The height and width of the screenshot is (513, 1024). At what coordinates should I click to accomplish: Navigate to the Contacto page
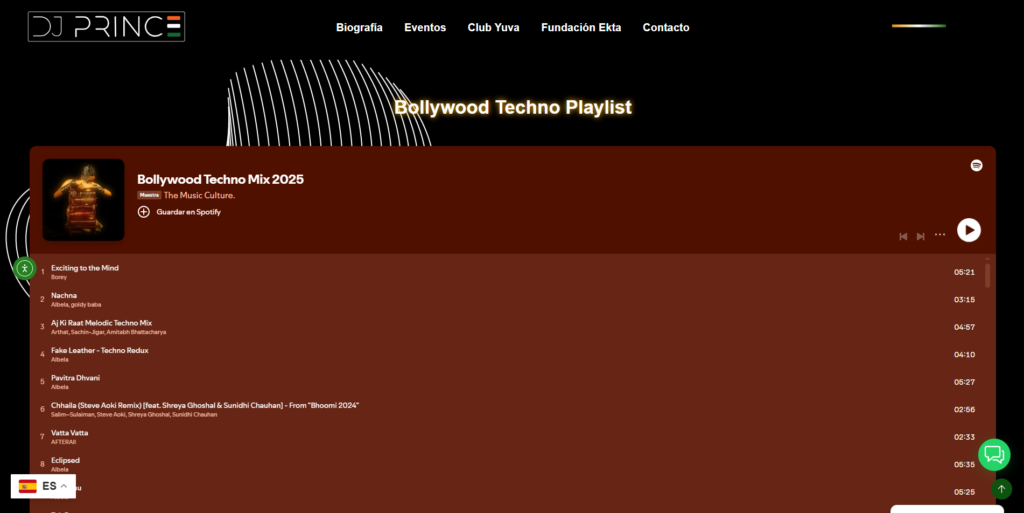(x=665, y=27)
